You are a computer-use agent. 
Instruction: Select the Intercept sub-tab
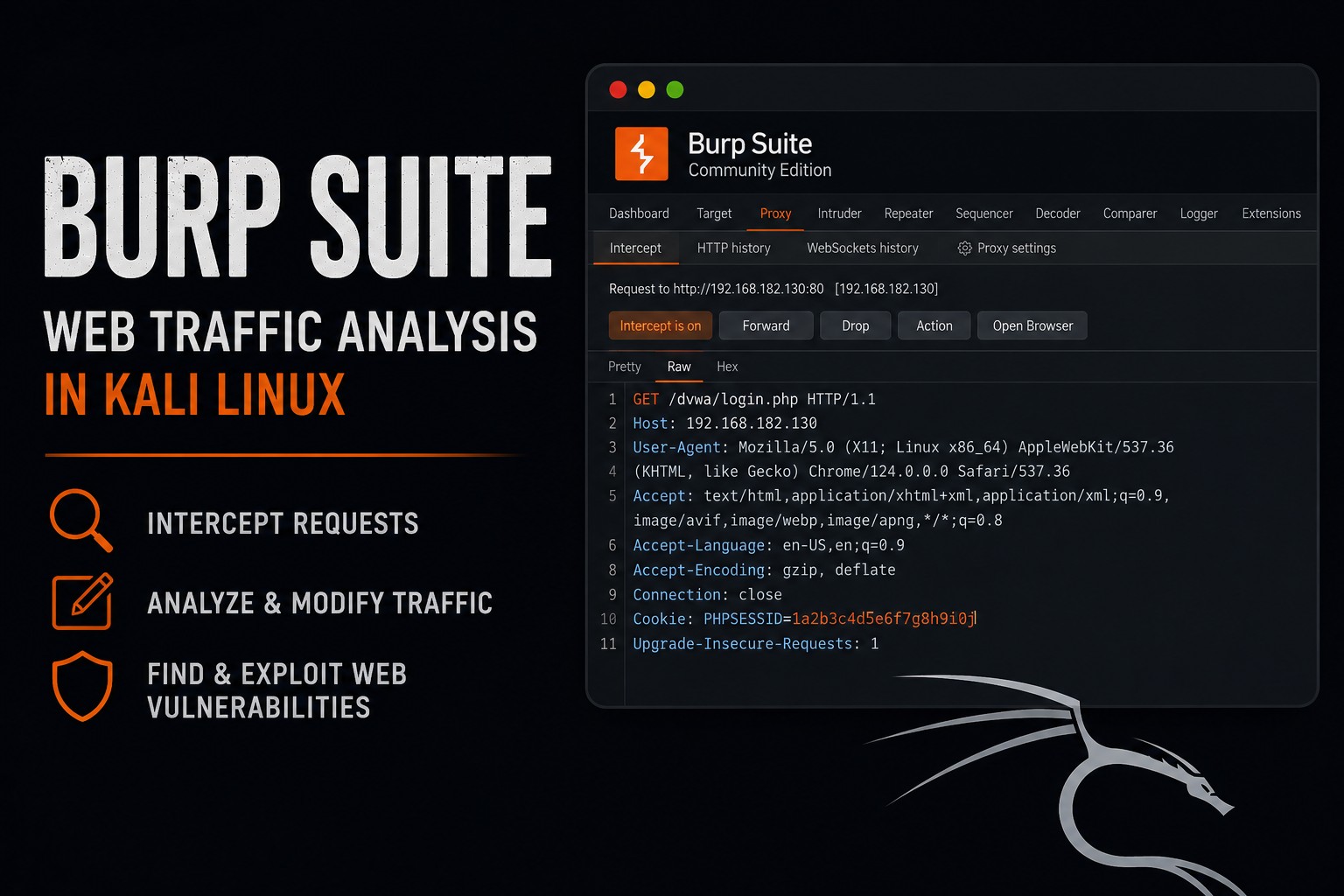click(635, 248)
